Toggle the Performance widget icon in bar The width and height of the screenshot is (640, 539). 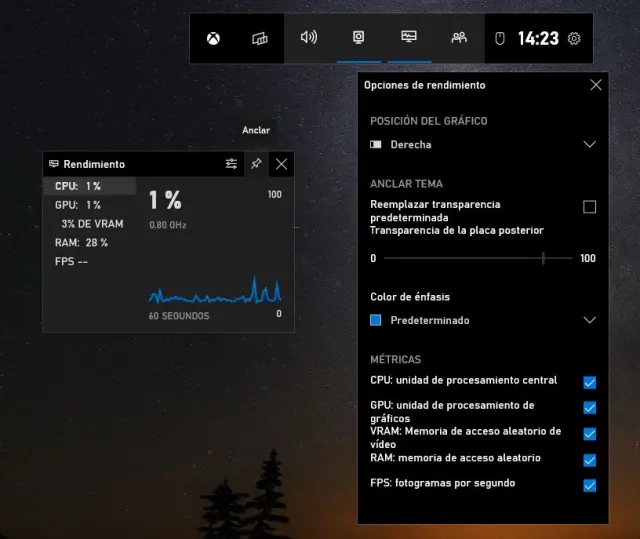(409, 38)
